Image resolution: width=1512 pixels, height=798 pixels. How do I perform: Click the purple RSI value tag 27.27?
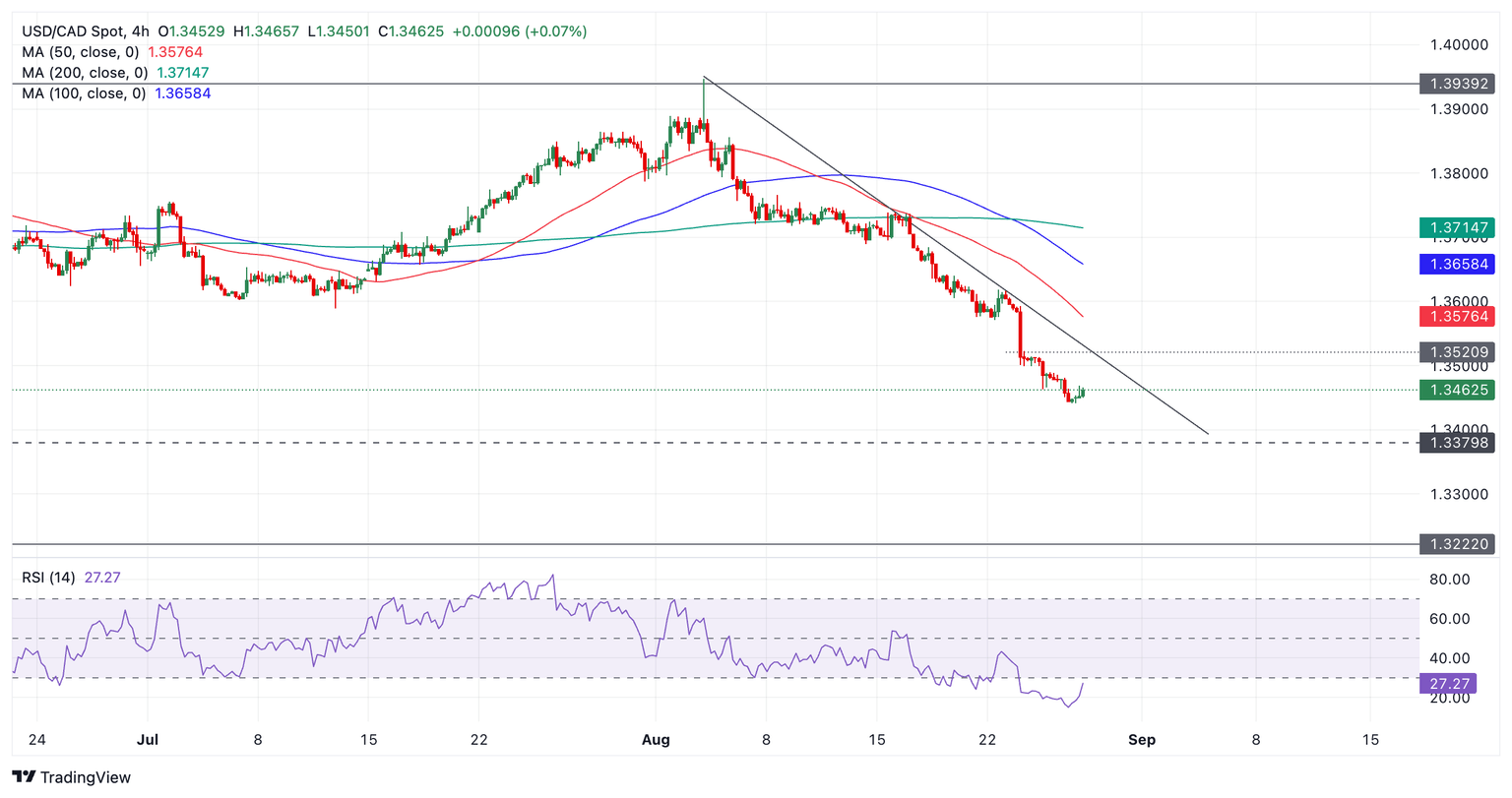tap(1447, 684)
